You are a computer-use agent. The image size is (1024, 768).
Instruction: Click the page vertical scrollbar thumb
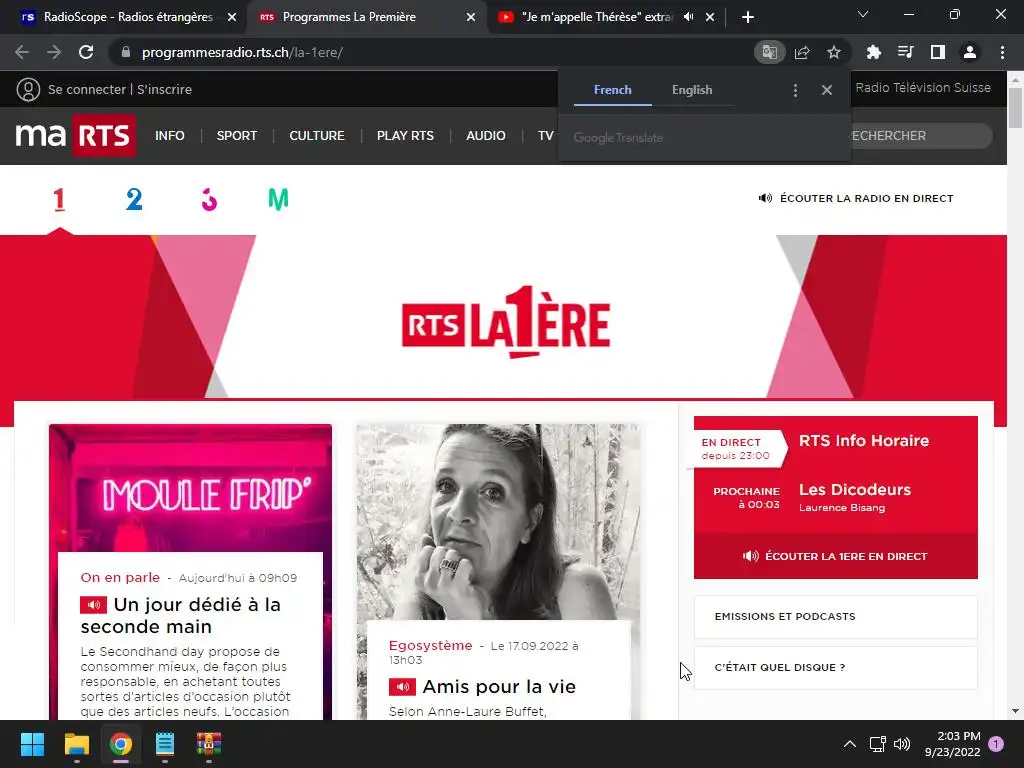click(x=1015, y=108)
